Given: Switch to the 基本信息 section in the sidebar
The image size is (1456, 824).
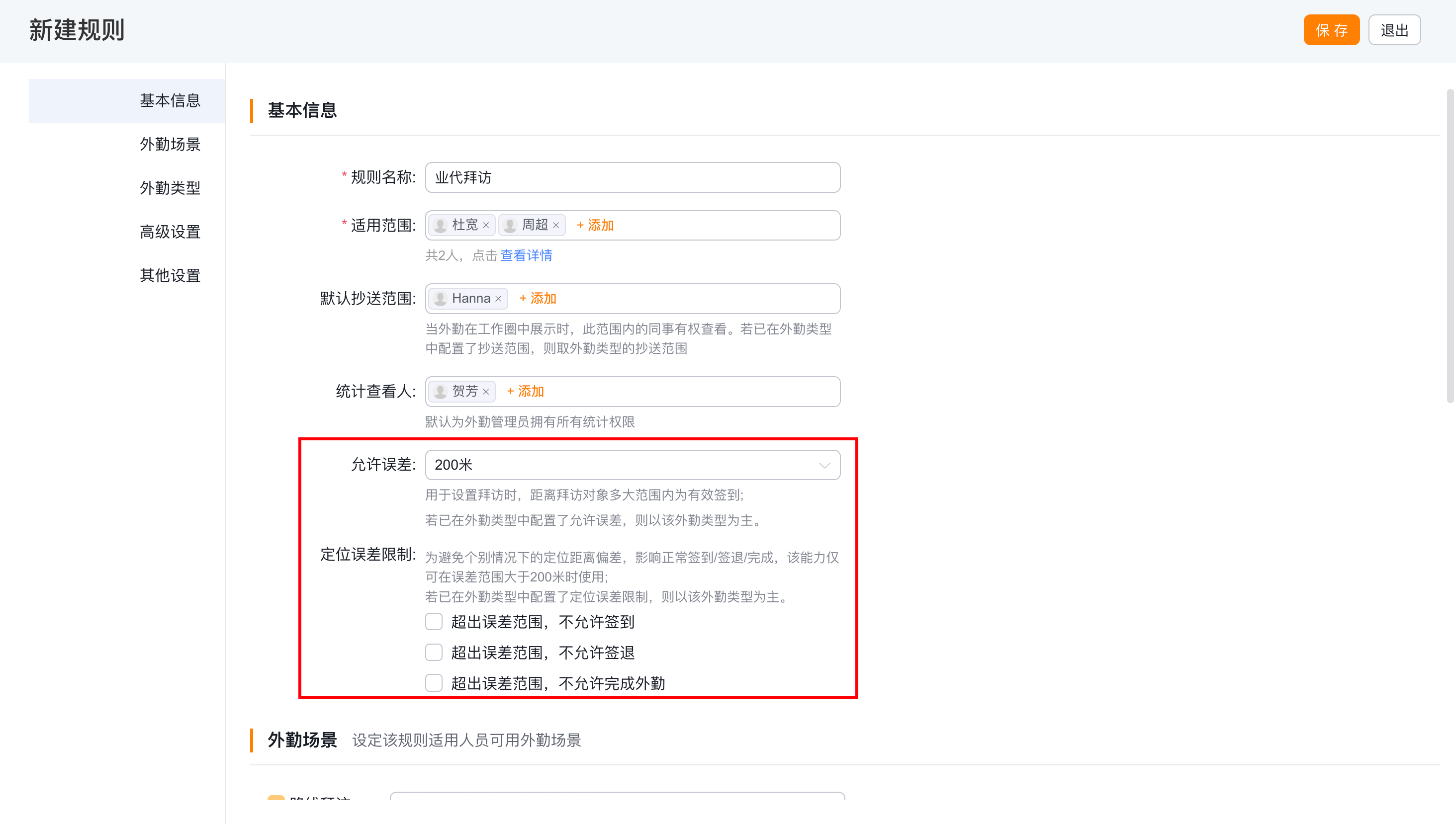Looking at the screenshot, I should point(127,101).
